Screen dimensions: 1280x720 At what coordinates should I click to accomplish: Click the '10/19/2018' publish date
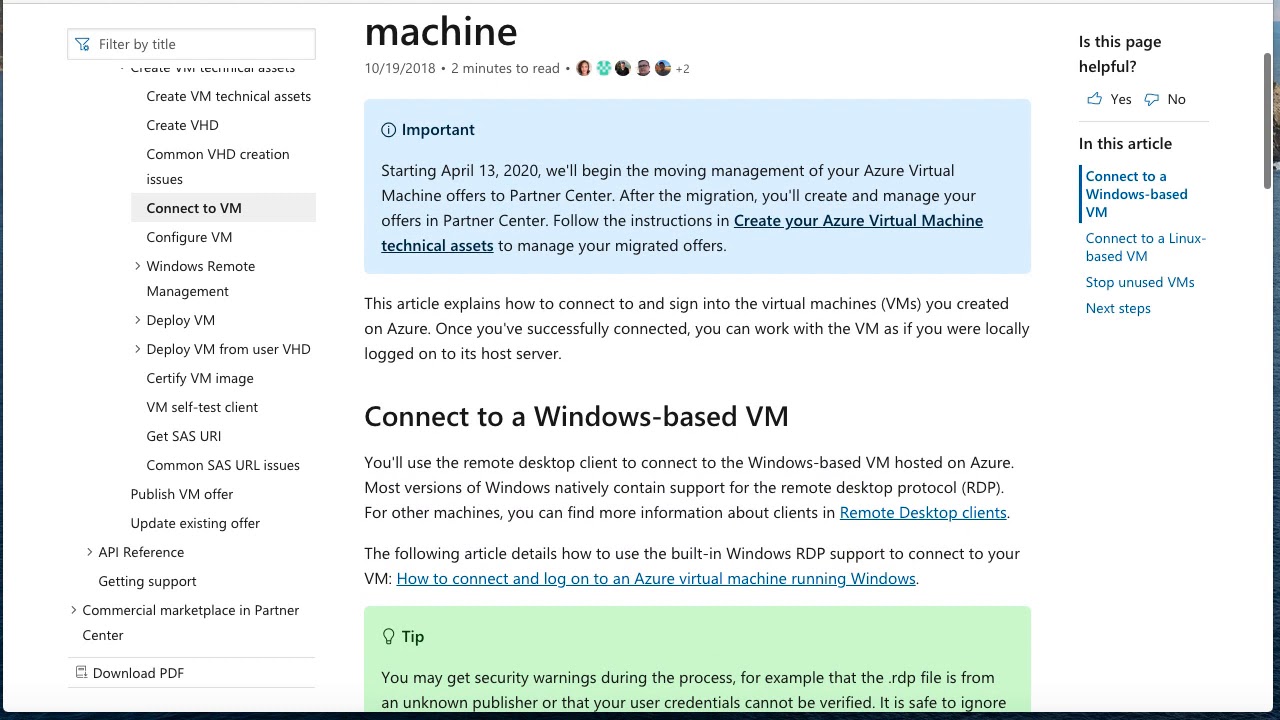[x=400, y=68]
